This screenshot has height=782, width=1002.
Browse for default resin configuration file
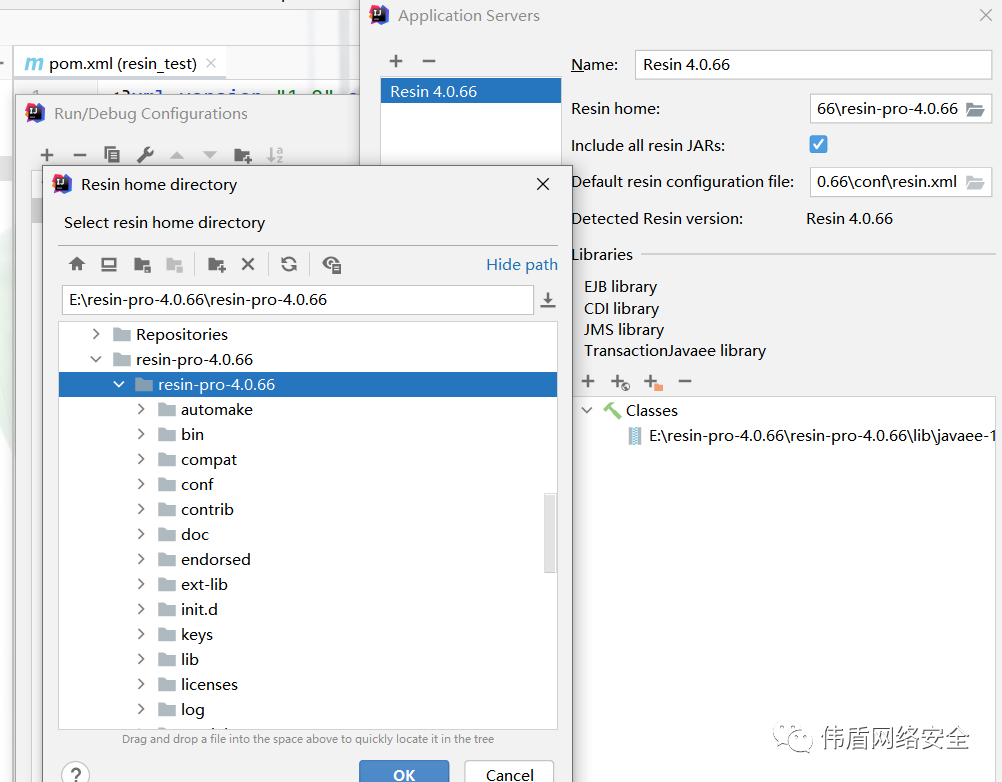[x=975, y=183]
